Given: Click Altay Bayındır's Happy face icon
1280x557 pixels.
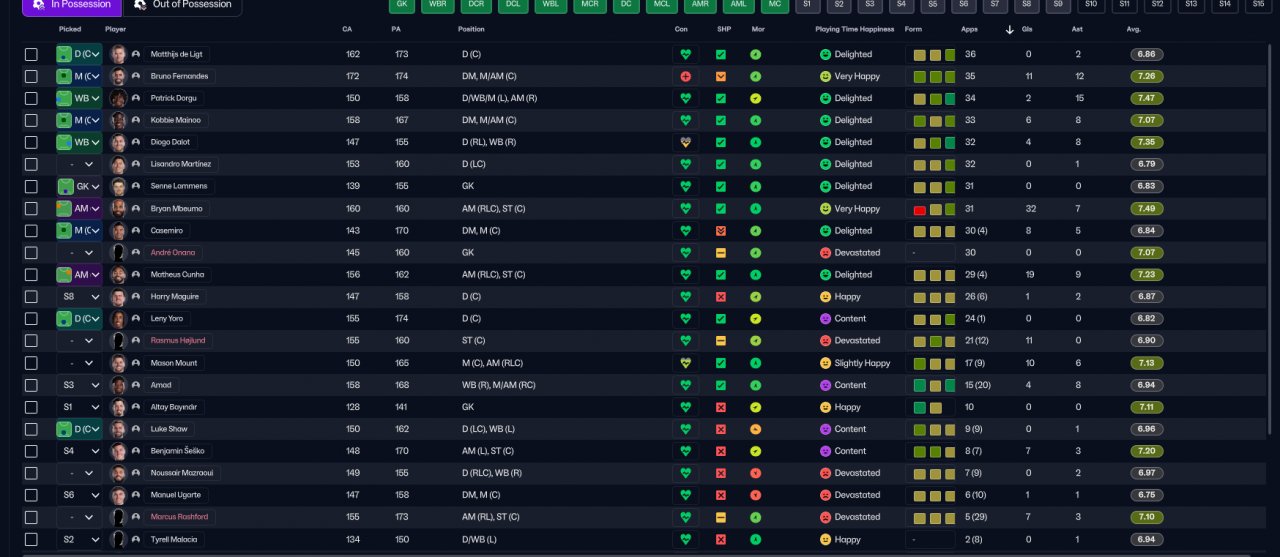Looking at the screenshot, I should (825, 407).
